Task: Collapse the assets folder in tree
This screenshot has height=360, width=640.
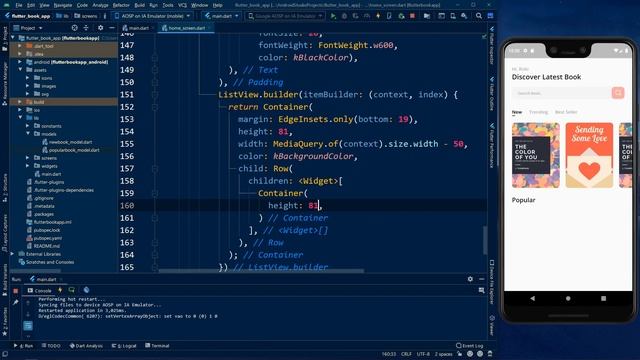Action: (20, 70)
